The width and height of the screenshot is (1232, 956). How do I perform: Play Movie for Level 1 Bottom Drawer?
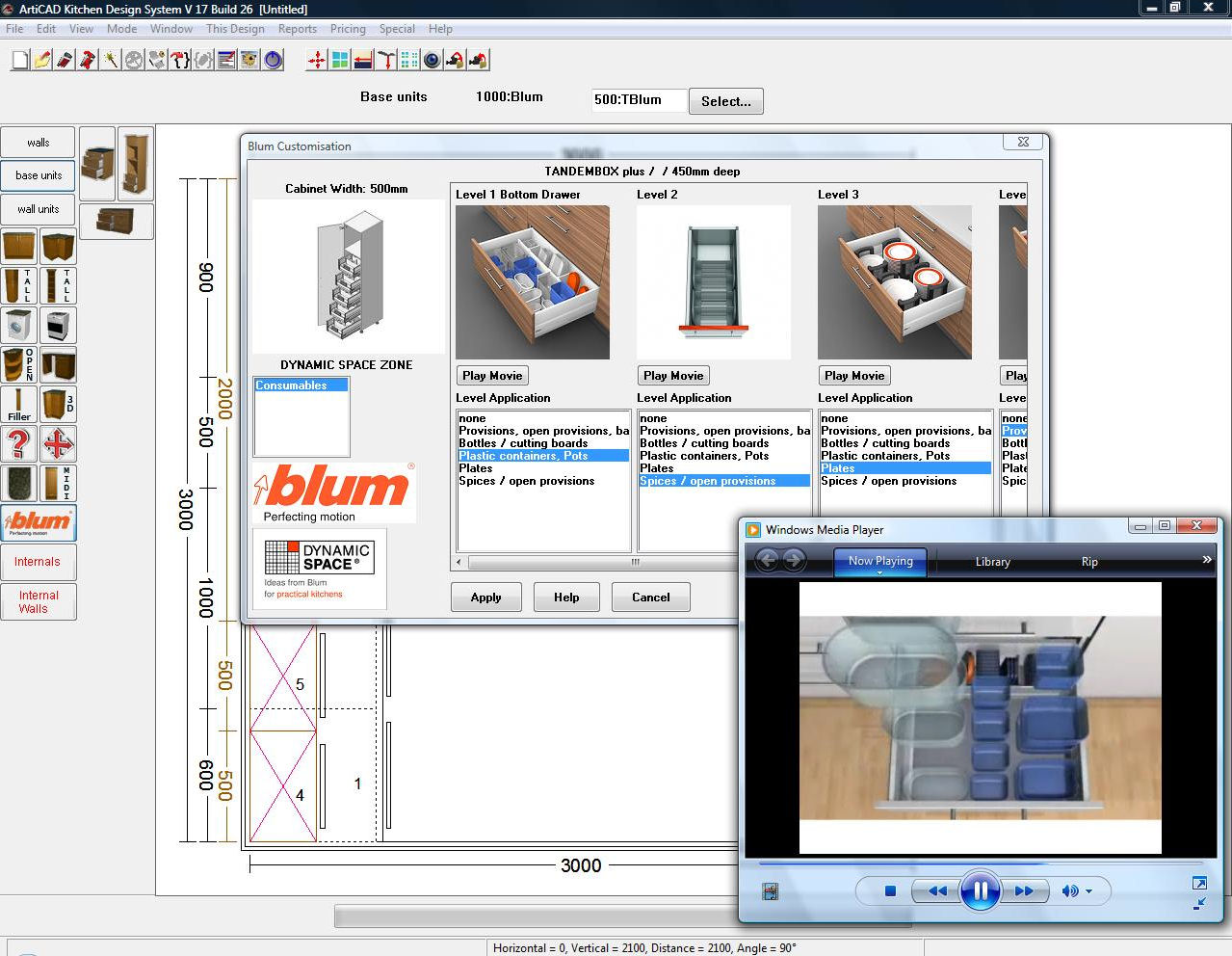(492, 376)
